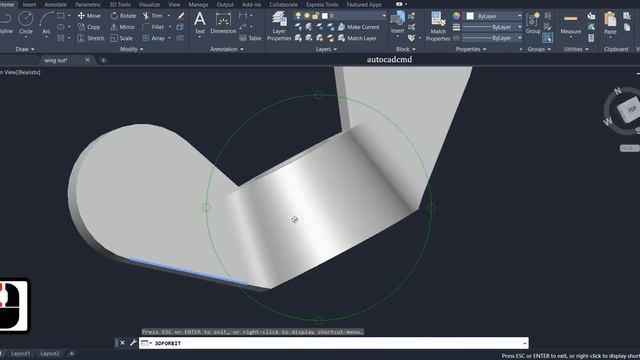Click the Realistic visual style label
Image resolution: width=640 pixels, height=360 pixels.
pos(27,72)
